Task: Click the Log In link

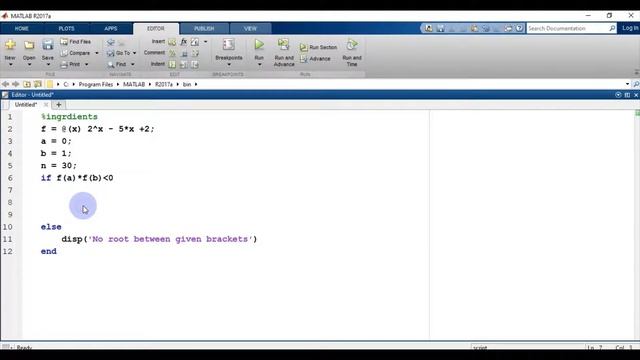Action: point(630,28)
